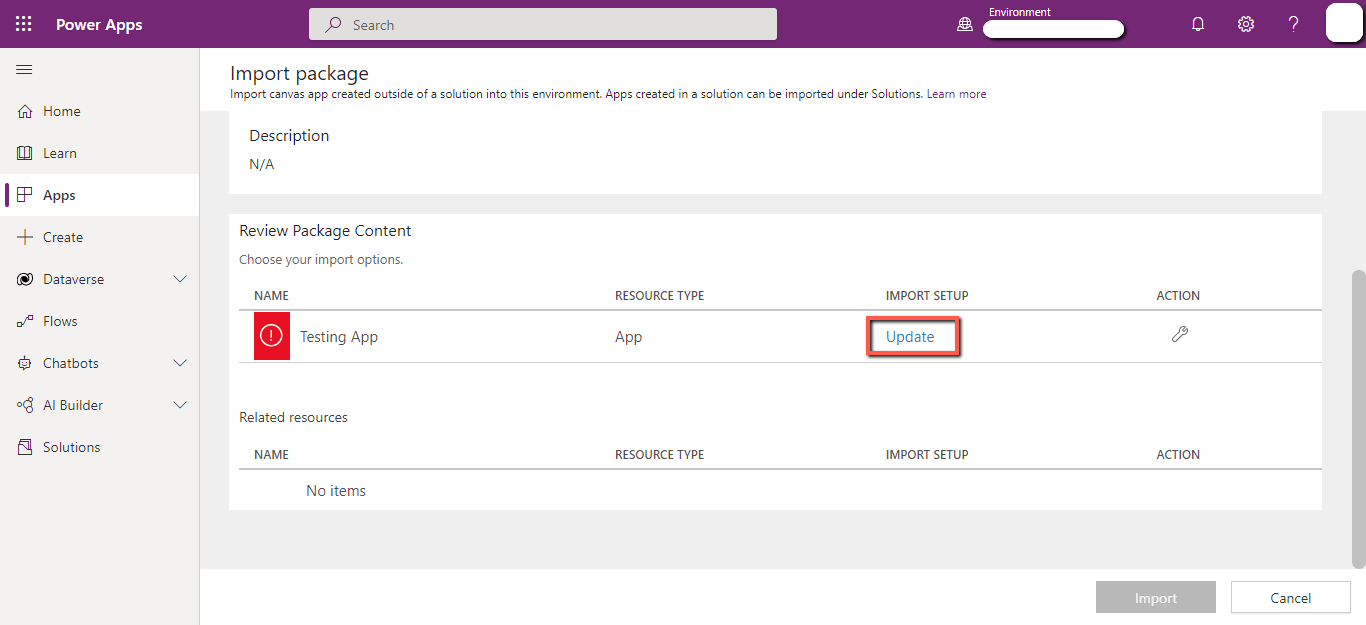
Task: Click the AI Builder icon
Action: (25, 405)
